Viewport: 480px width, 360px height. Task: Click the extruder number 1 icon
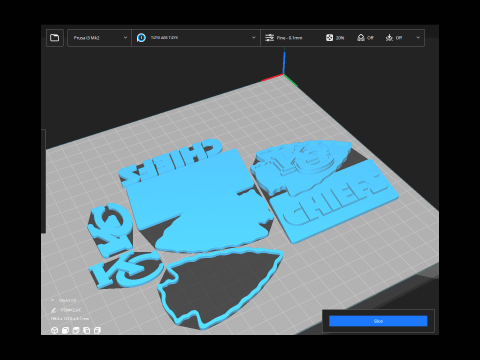[141, 38]
